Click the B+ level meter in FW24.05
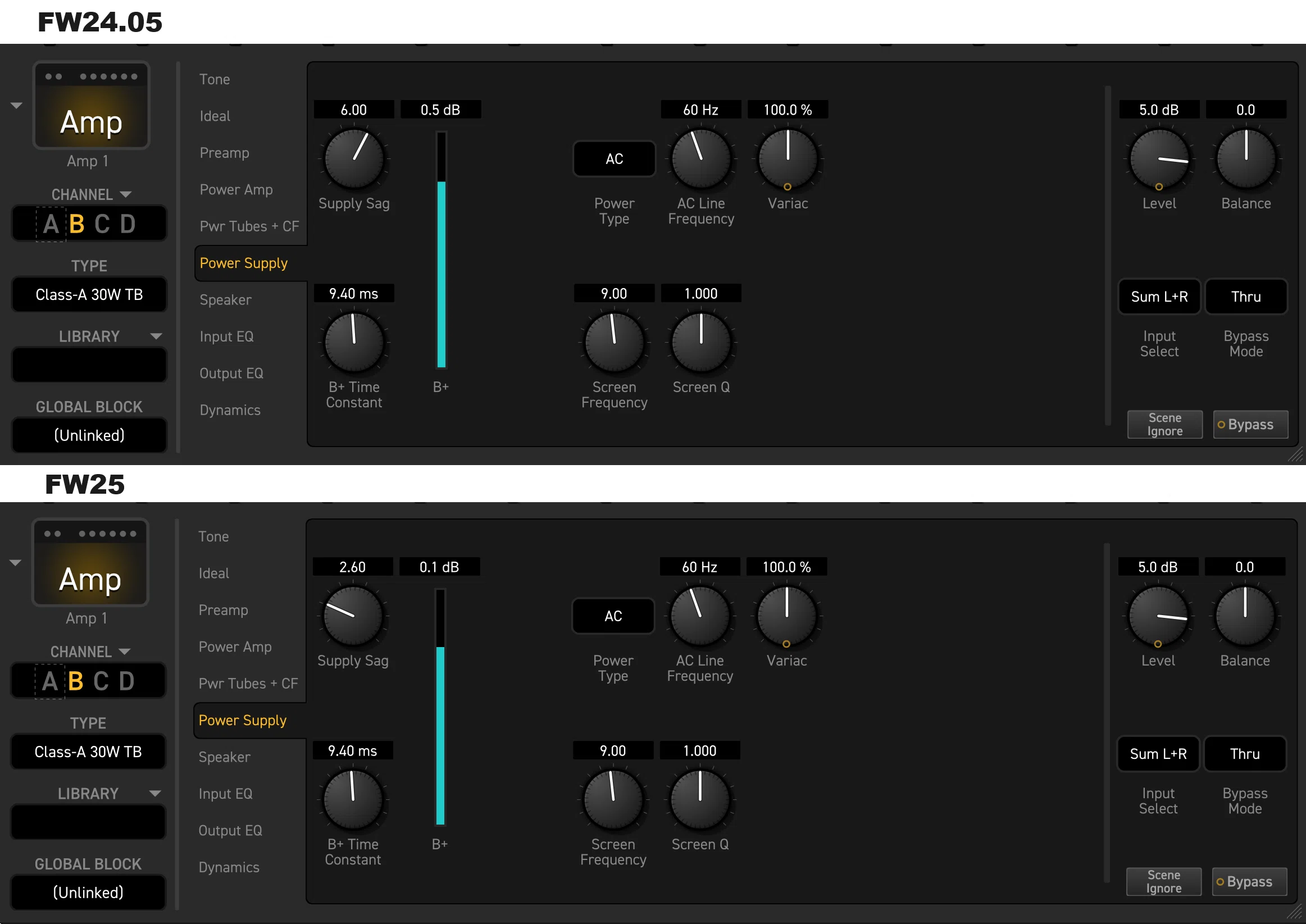 [x=442, y=251]
